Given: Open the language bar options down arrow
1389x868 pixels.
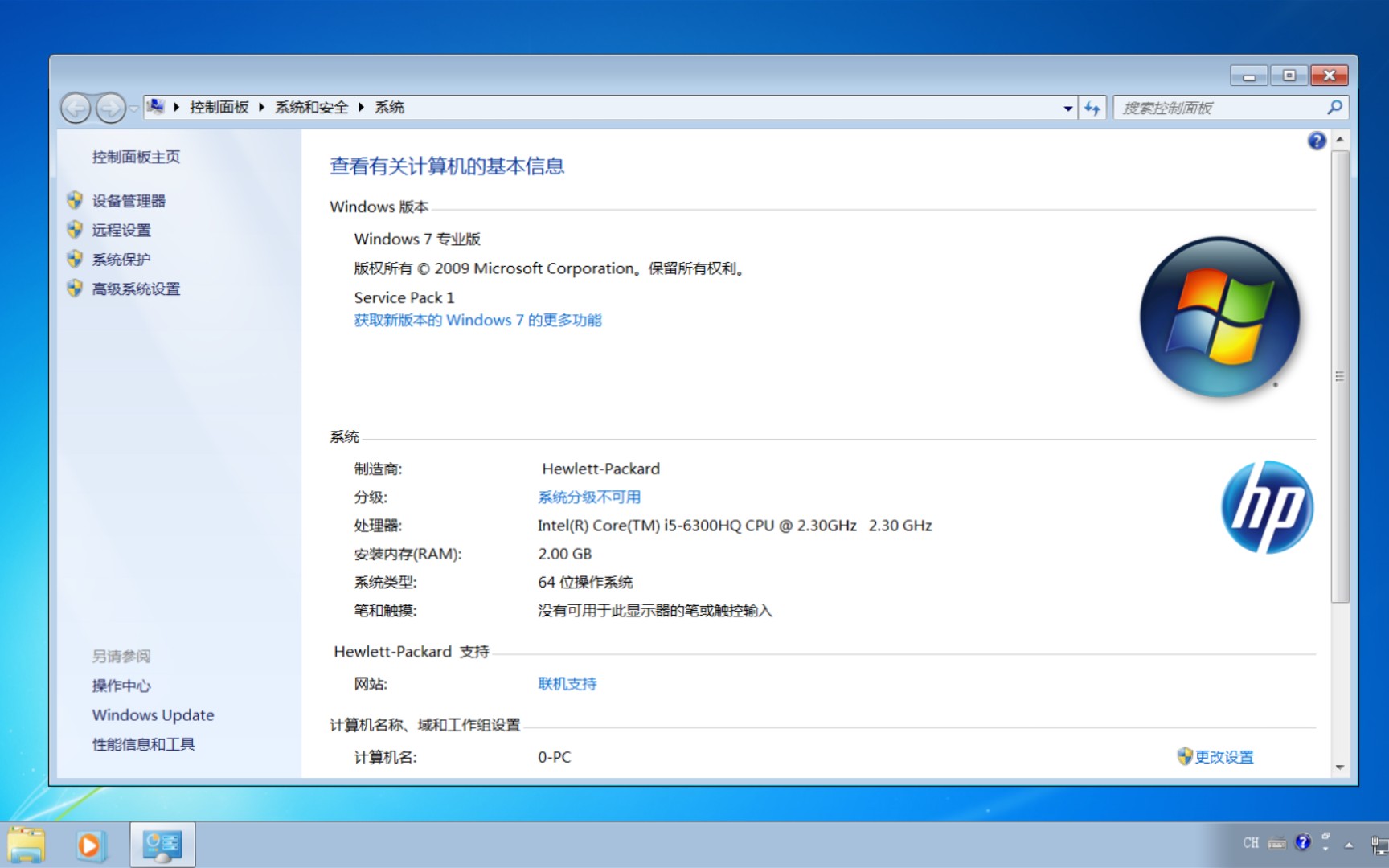Looking at the screenshot, I should (1326, 849).
